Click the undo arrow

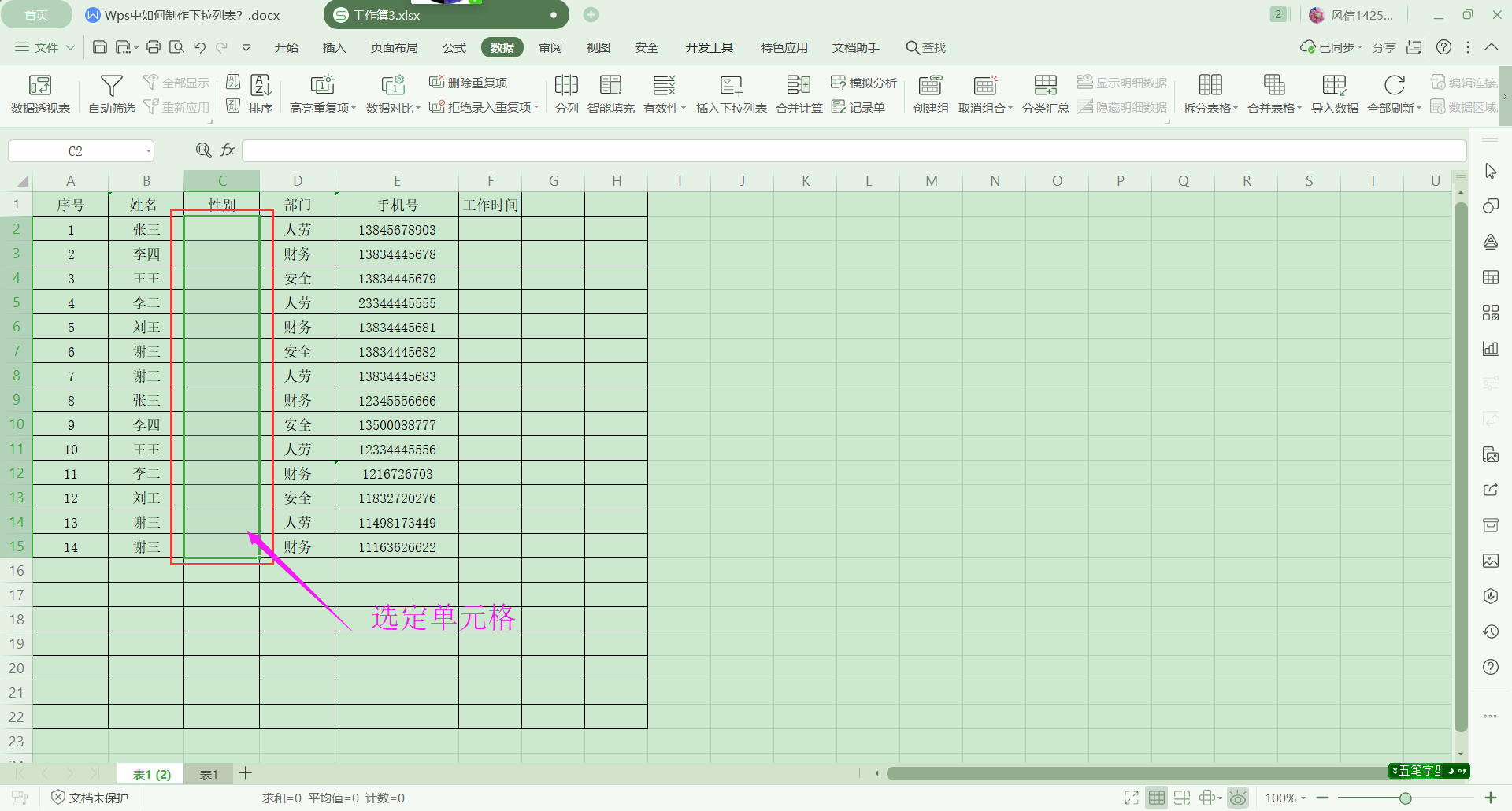click(x=199, y=47)
